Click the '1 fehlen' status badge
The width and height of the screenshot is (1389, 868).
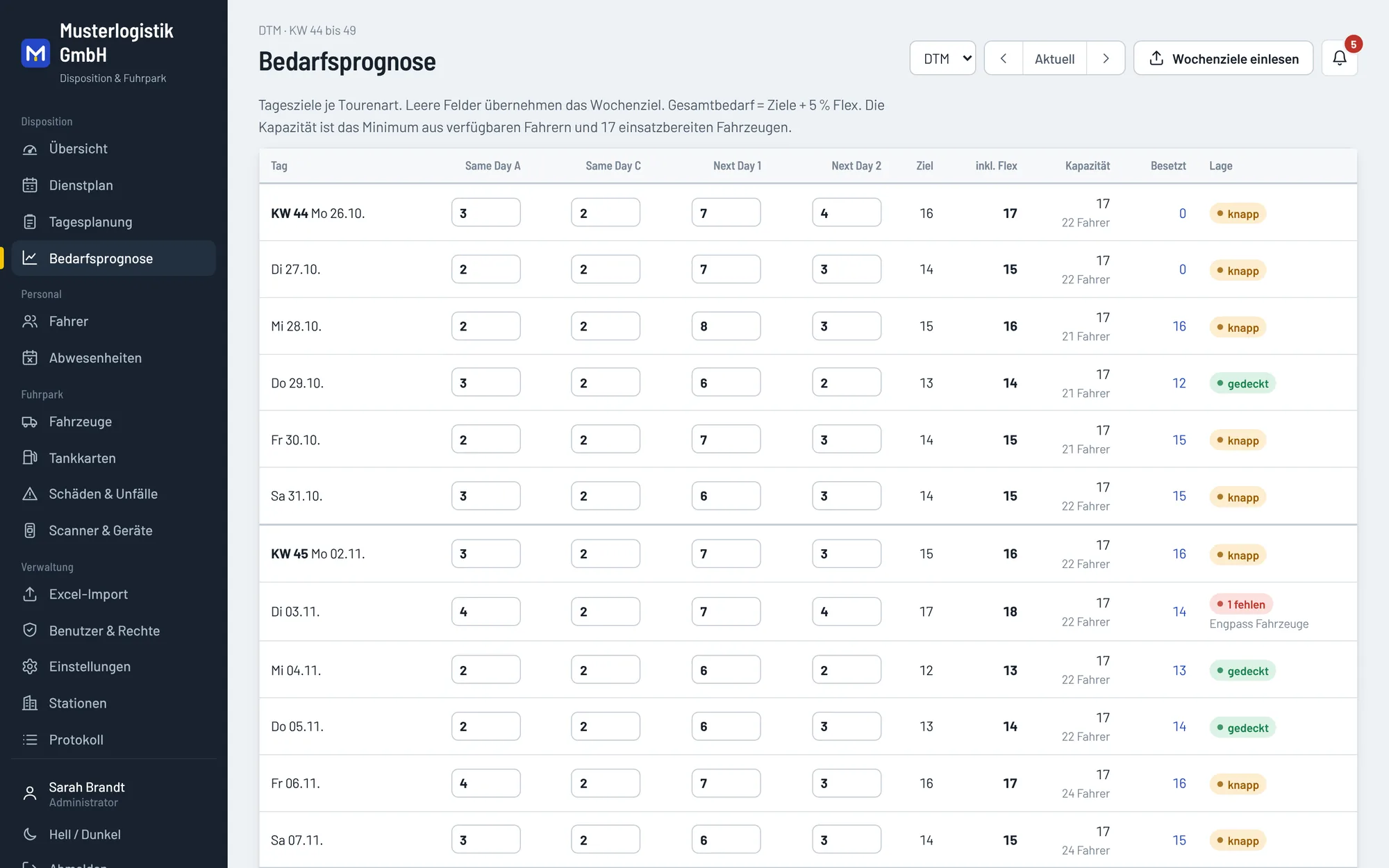1241,604
